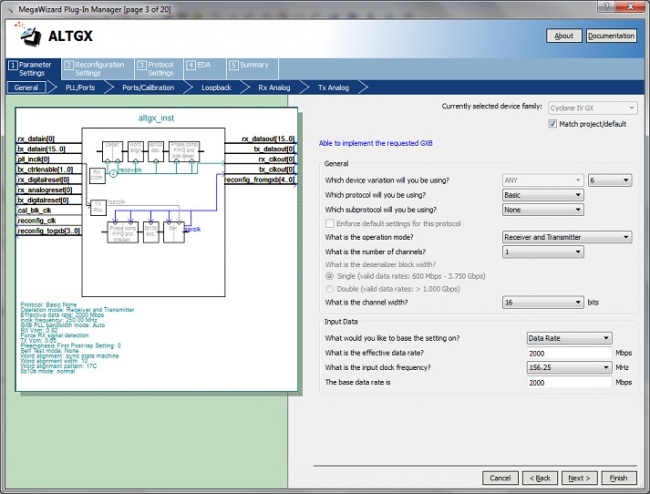Toggle Enforce default settings for this protocol

[x=330, y=223]
